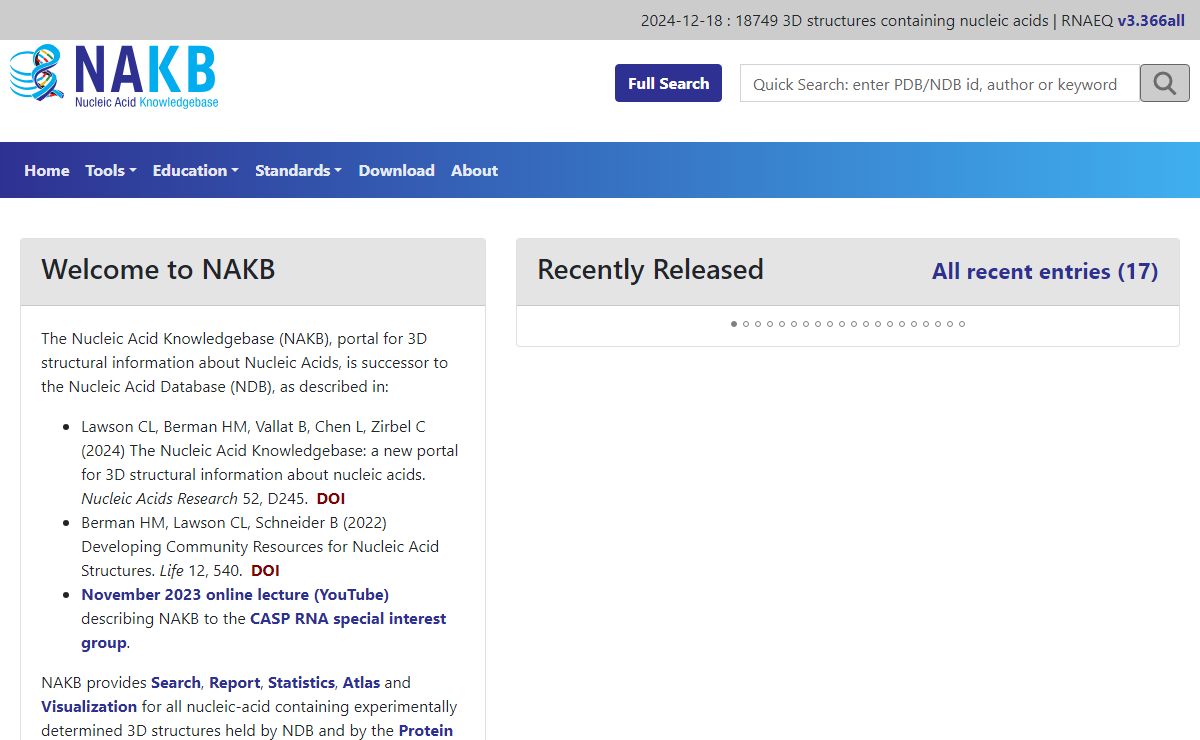The image size is (1200, 740).
Task: Follow the Visualization link
Action: tap(89, 706)
